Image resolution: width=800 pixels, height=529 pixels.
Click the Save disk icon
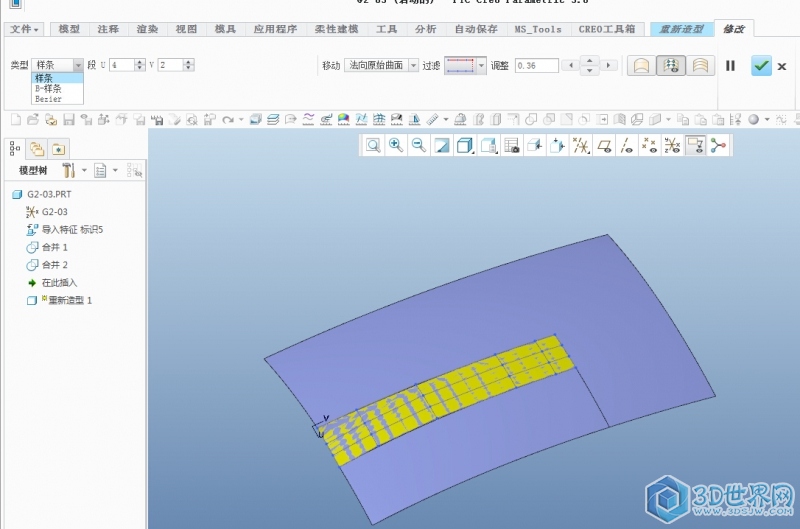pyautogui.click(x=69, y=119)
